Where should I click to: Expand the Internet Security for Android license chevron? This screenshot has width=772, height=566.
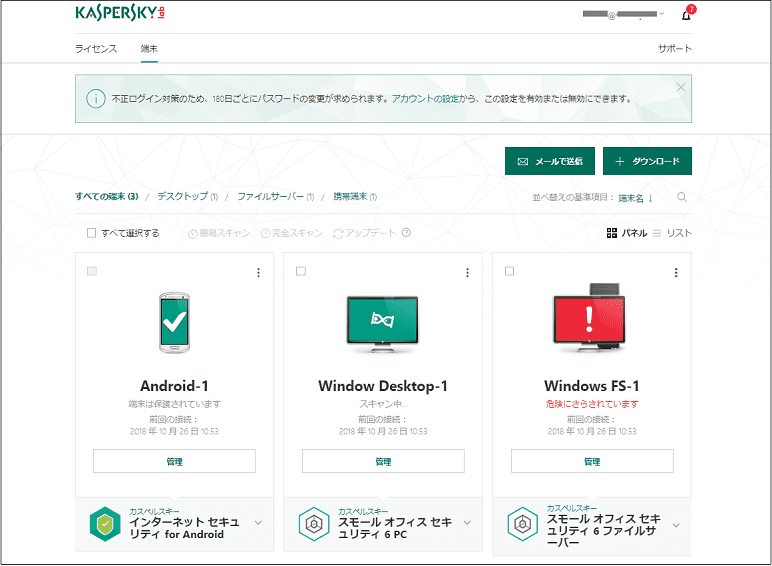pyautogui.click(x=258, y=523)
